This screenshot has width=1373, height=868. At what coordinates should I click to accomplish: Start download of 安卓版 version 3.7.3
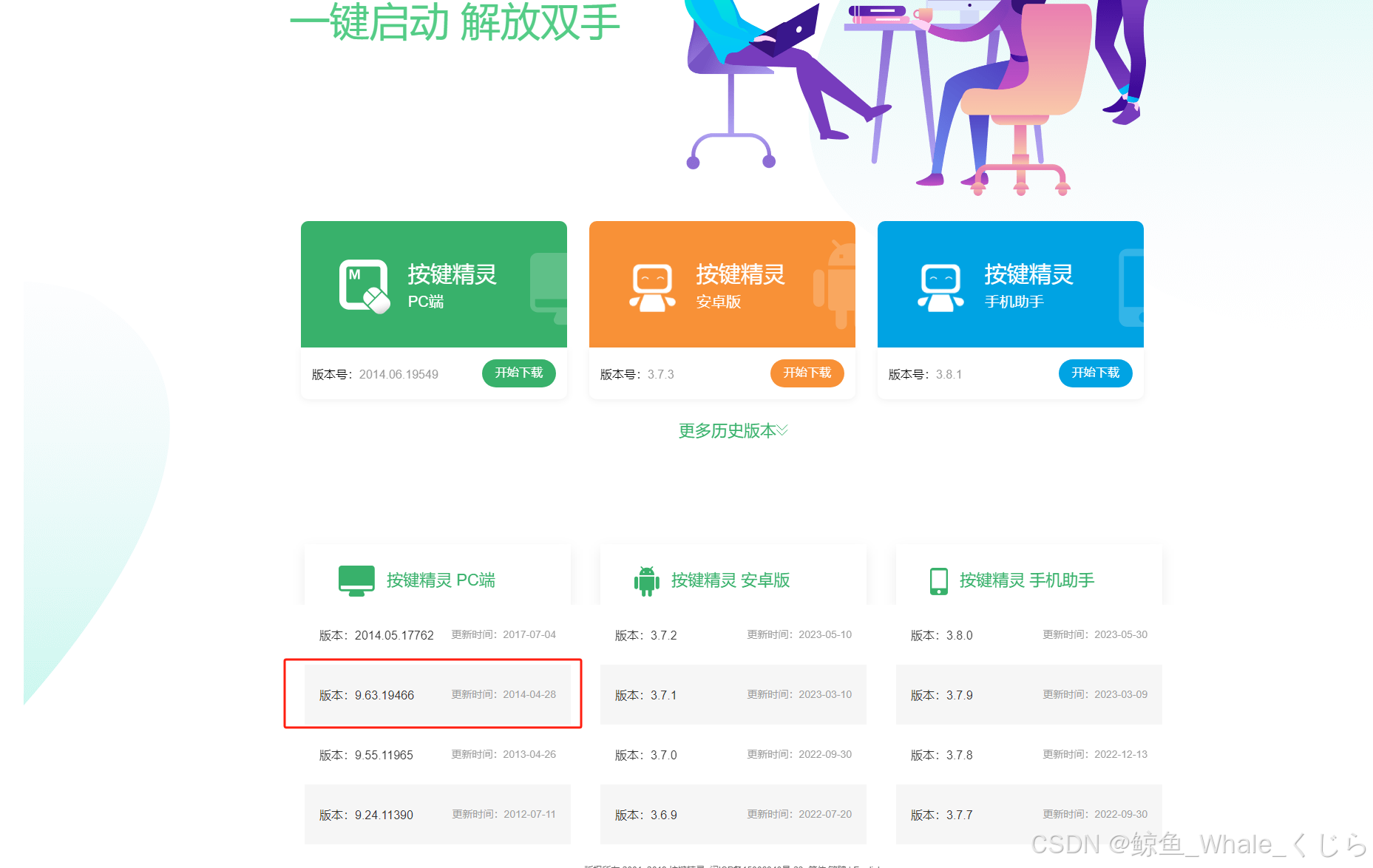click(807, 373)
